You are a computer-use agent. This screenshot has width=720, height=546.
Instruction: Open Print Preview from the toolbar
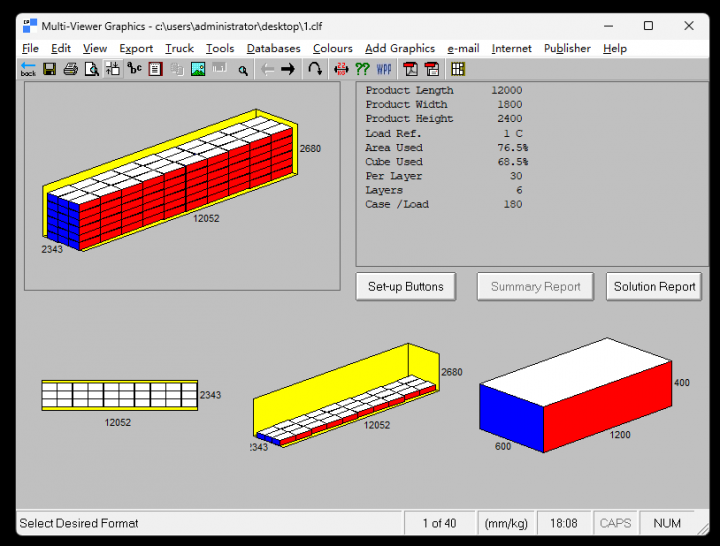92,69
